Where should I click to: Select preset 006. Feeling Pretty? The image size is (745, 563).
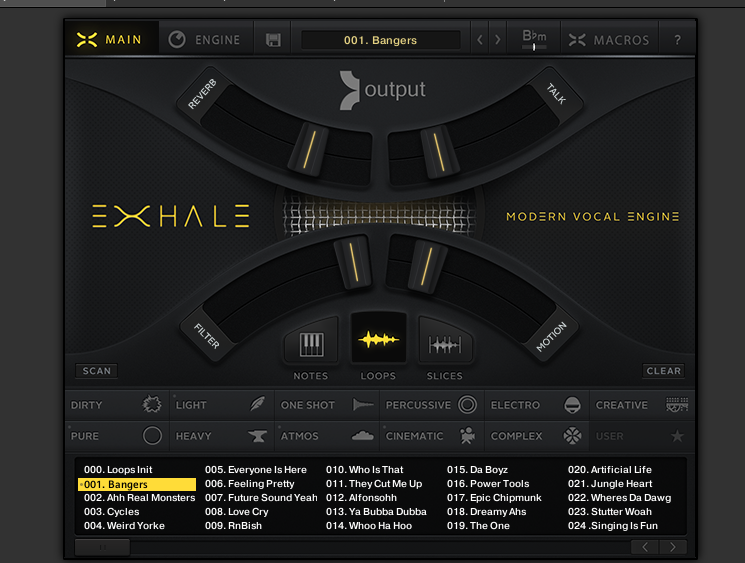tap(249, 484)
